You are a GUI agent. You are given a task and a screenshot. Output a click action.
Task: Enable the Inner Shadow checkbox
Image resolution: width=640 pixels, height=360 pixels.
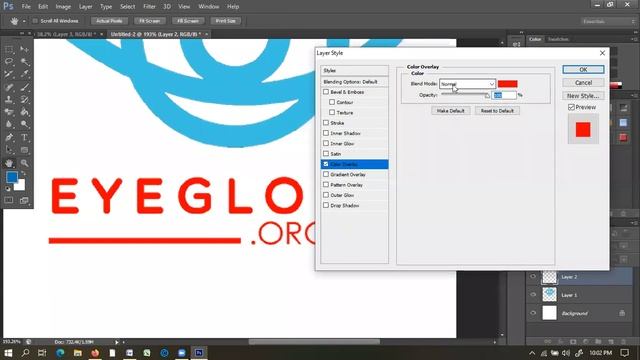pyautogui.click(x=326, y=133)
